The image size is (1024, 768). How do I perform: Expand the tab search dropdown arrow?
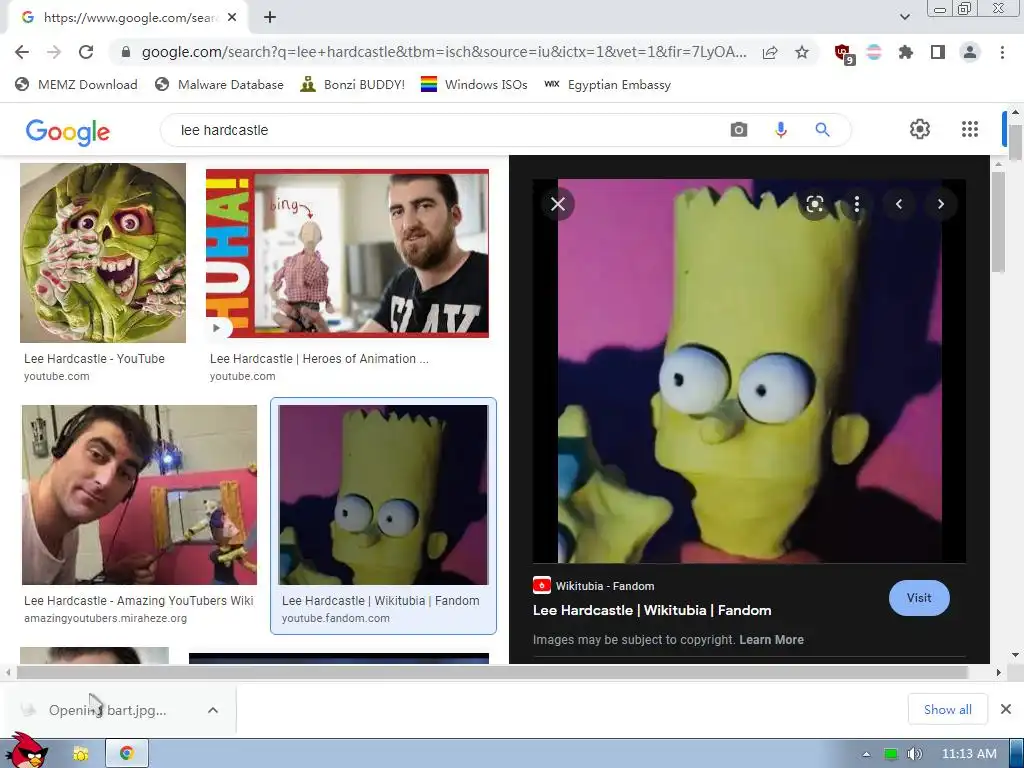(904, 17)
